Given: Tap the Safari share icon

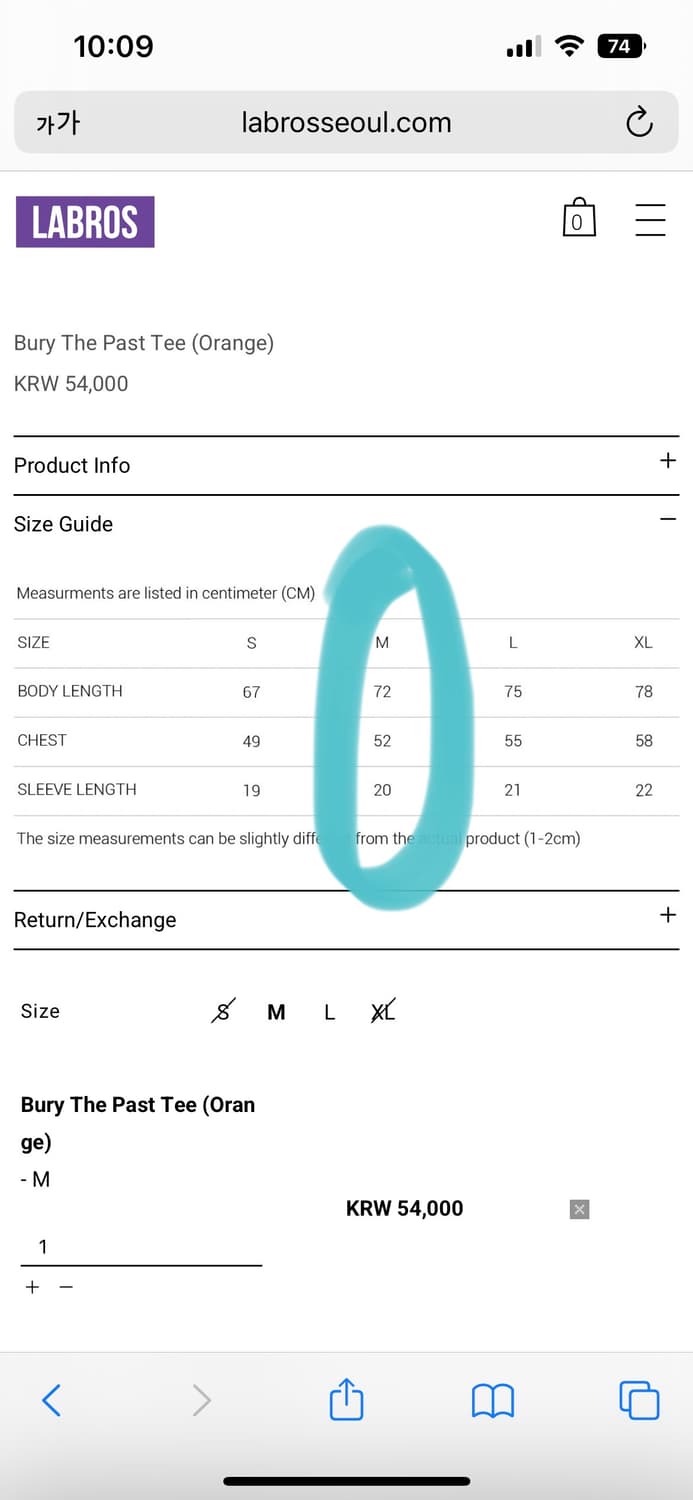Looking at the screenshot, I should point(346,1398).
